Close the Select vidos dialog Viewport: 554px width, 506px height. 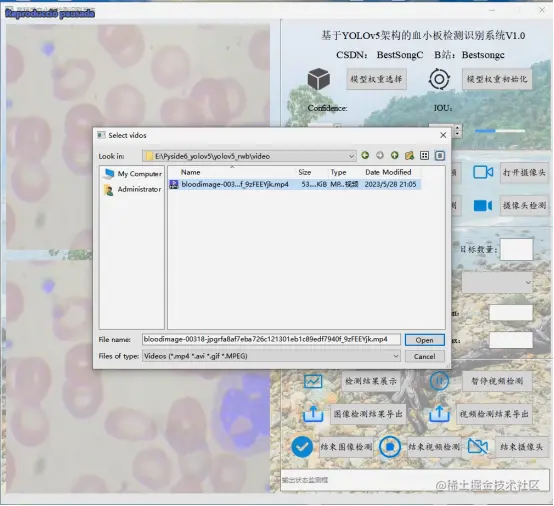[443, 135]
